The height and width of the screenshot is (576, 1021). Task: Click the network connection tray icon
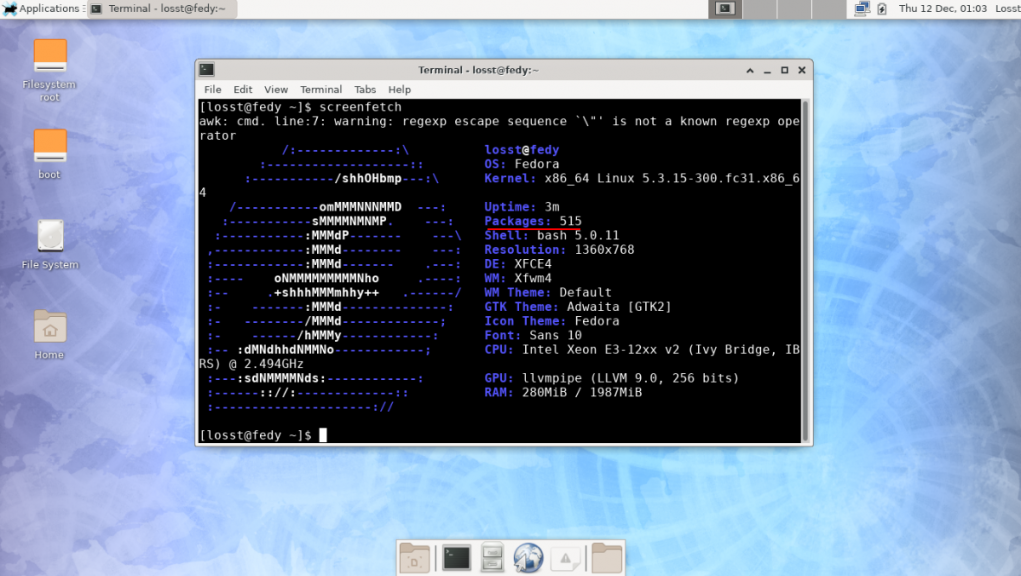(862, 8)
